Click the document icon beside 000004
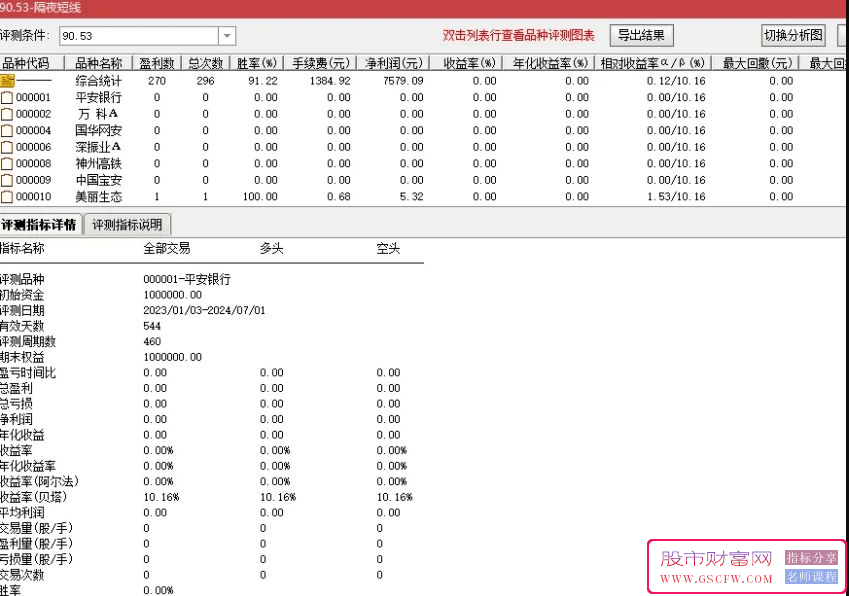 pos(6,130)
